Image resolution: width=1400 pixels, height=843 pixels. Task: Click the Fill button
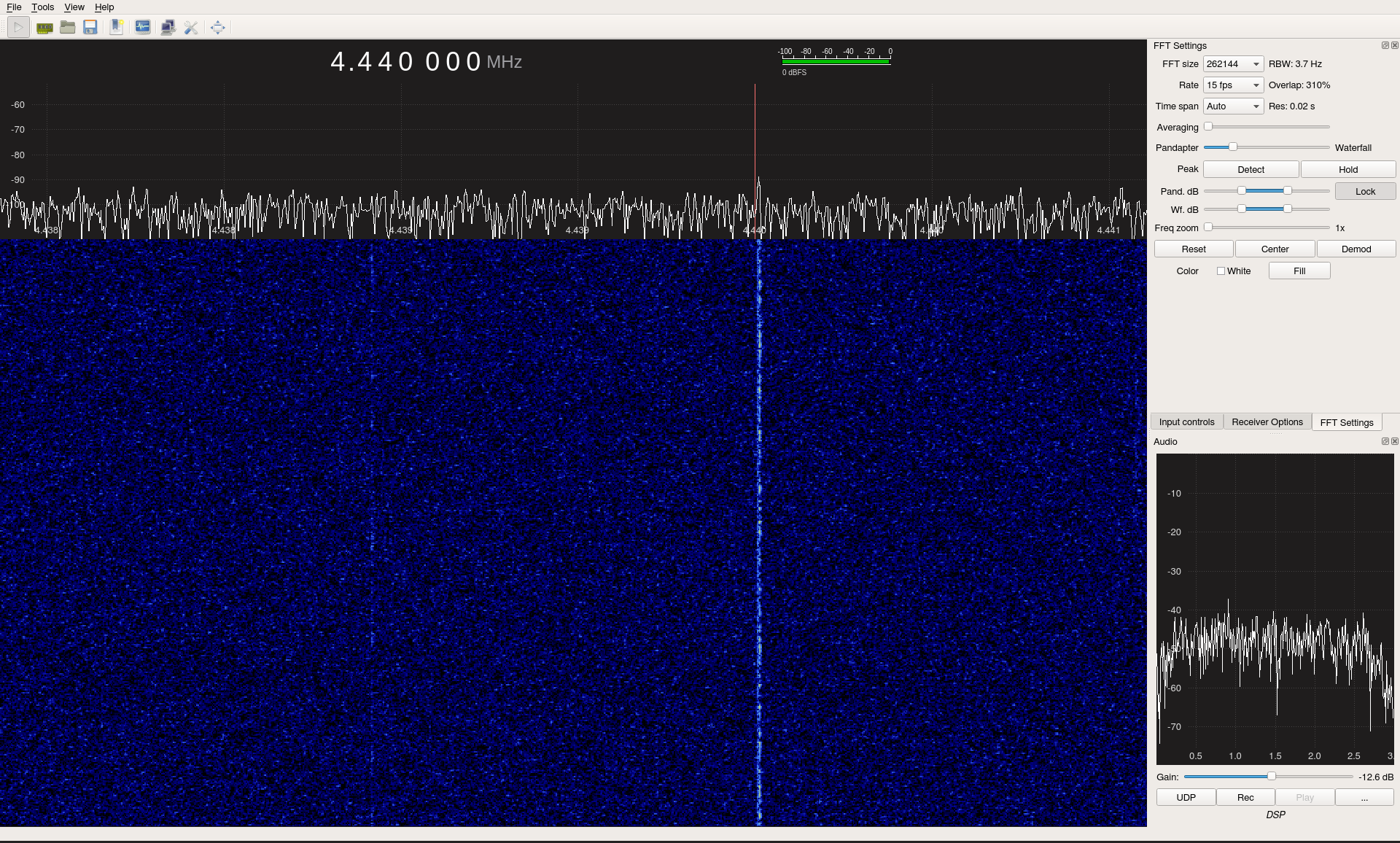click(x=1299, y=271)
